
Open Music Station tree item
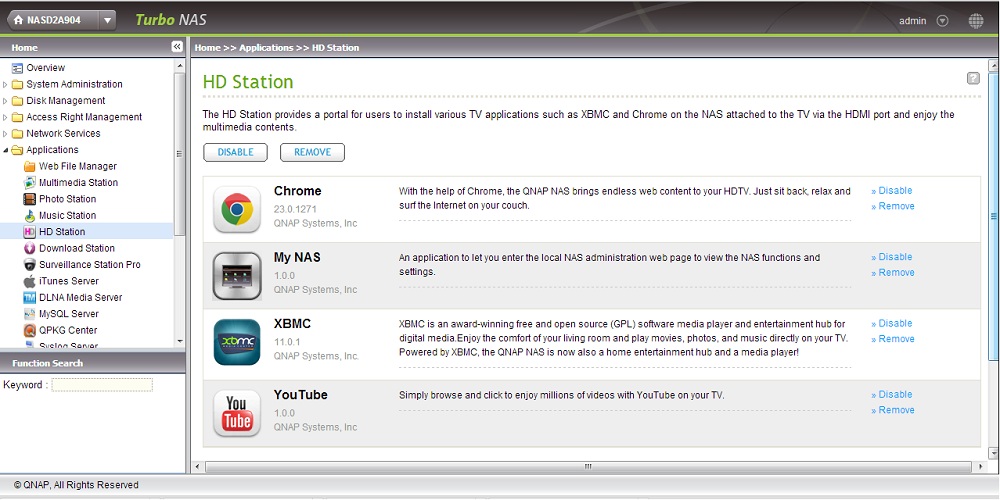tap(68, 216)
